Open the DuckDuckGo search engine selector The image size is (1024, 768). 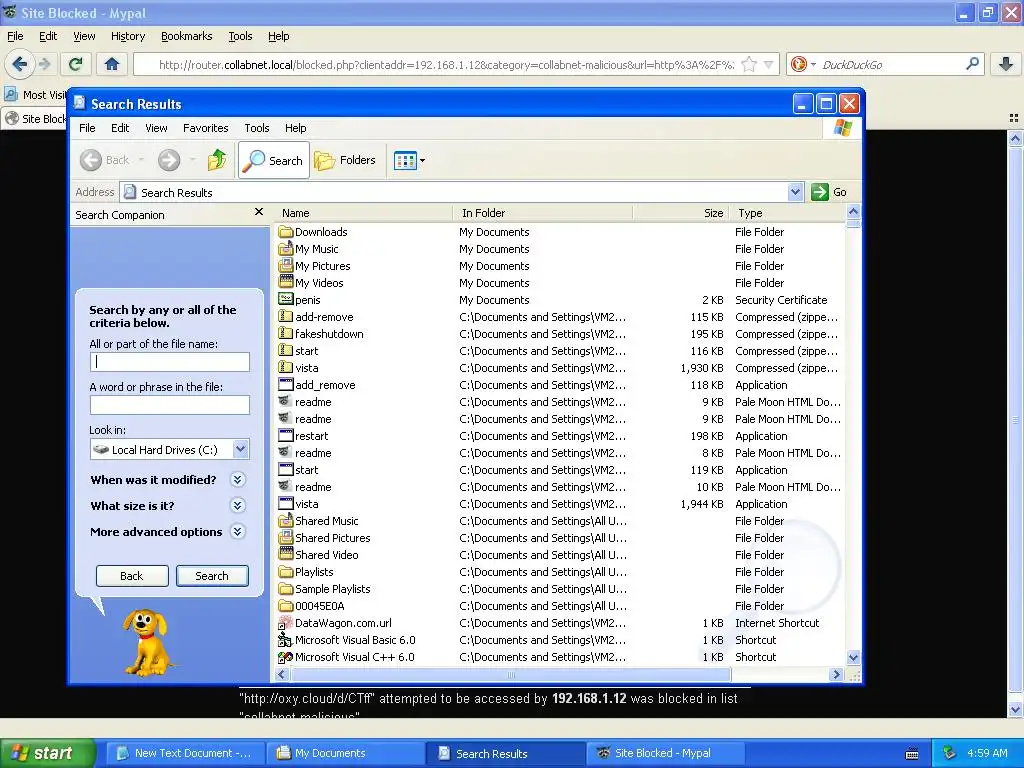click(803, 64)
